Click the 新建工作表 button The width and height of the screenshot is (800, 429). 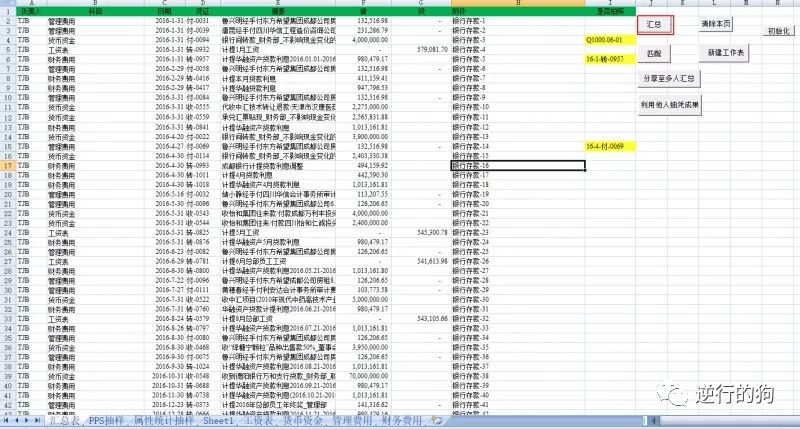[725, 53]
